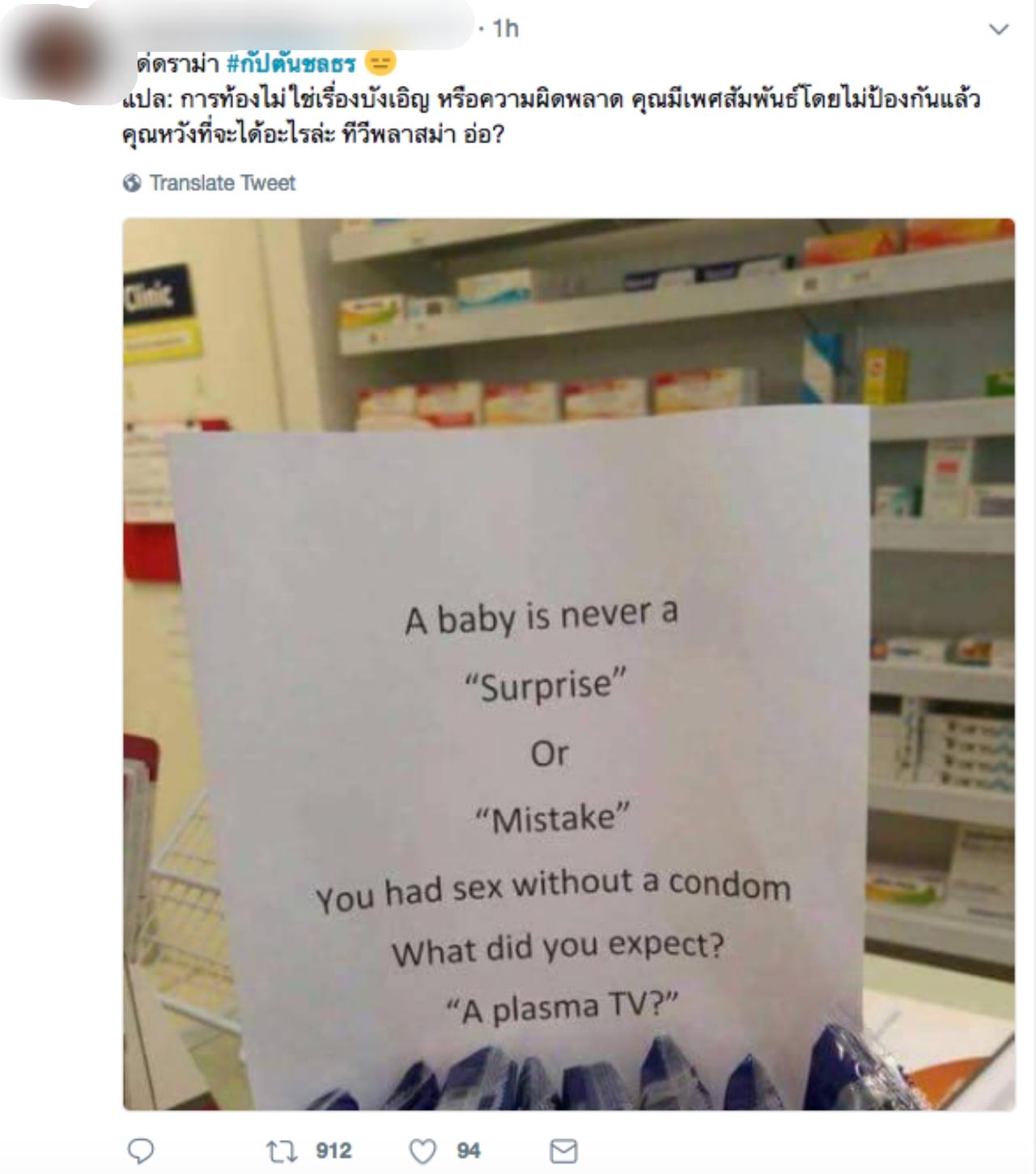The height and width of the screenshot is (1174, 1036).
Task: Click the reply speech bubble icon
Action: click(141, 1151)
